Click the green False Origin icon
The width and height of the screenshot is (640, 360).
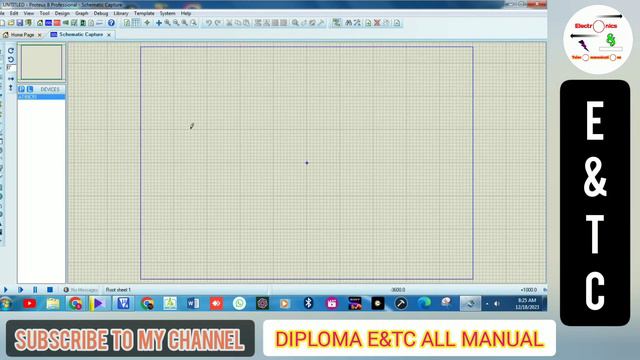147,23
